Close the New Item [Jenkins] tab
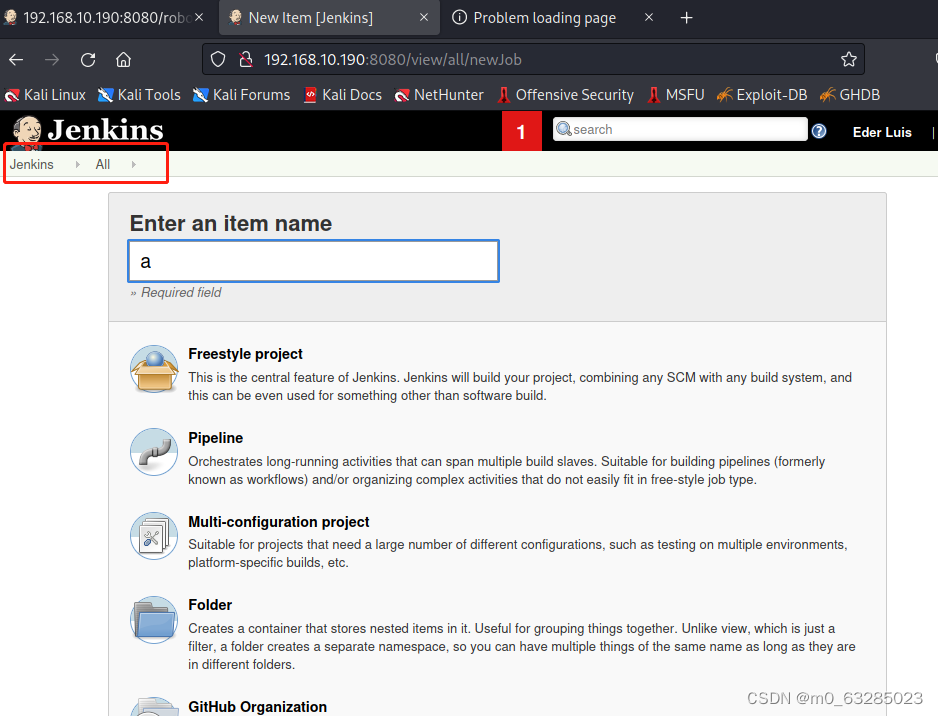 (x=424, y=17)
